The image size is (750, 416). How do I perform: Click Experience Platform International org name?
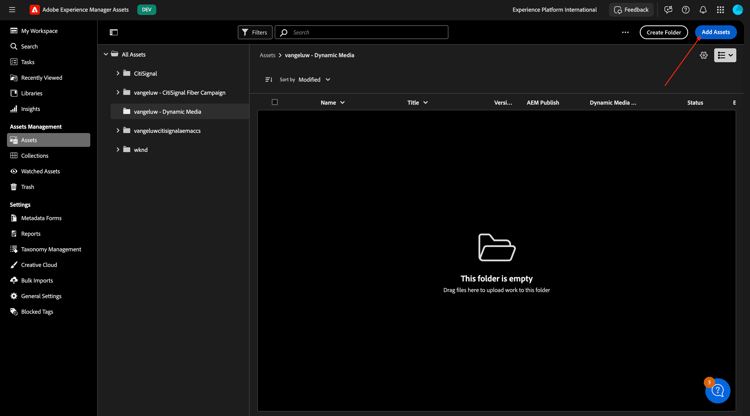coord(554,10)
